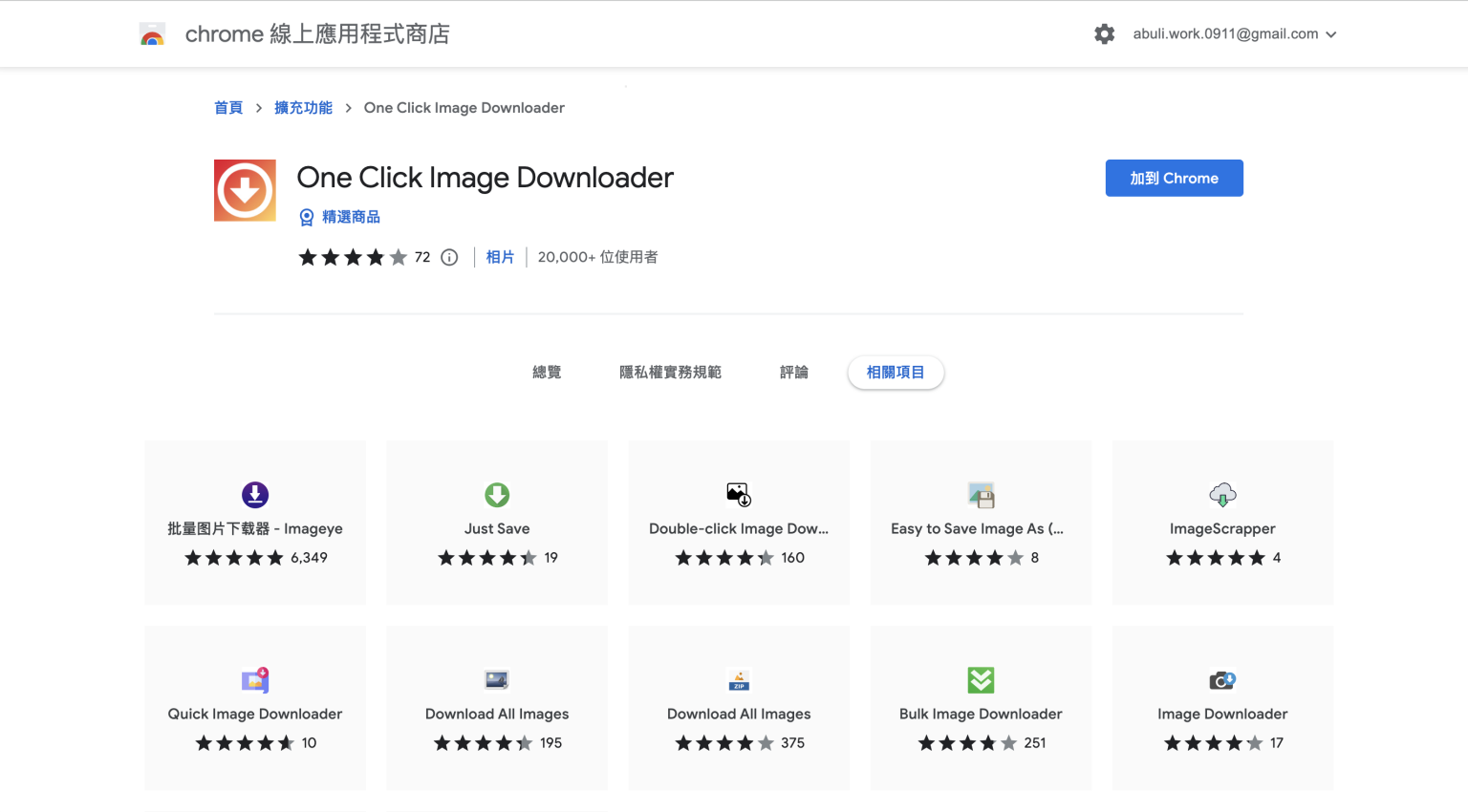Select the ImageScrapper cloud icon
1468x812 pixels.
1222,495
